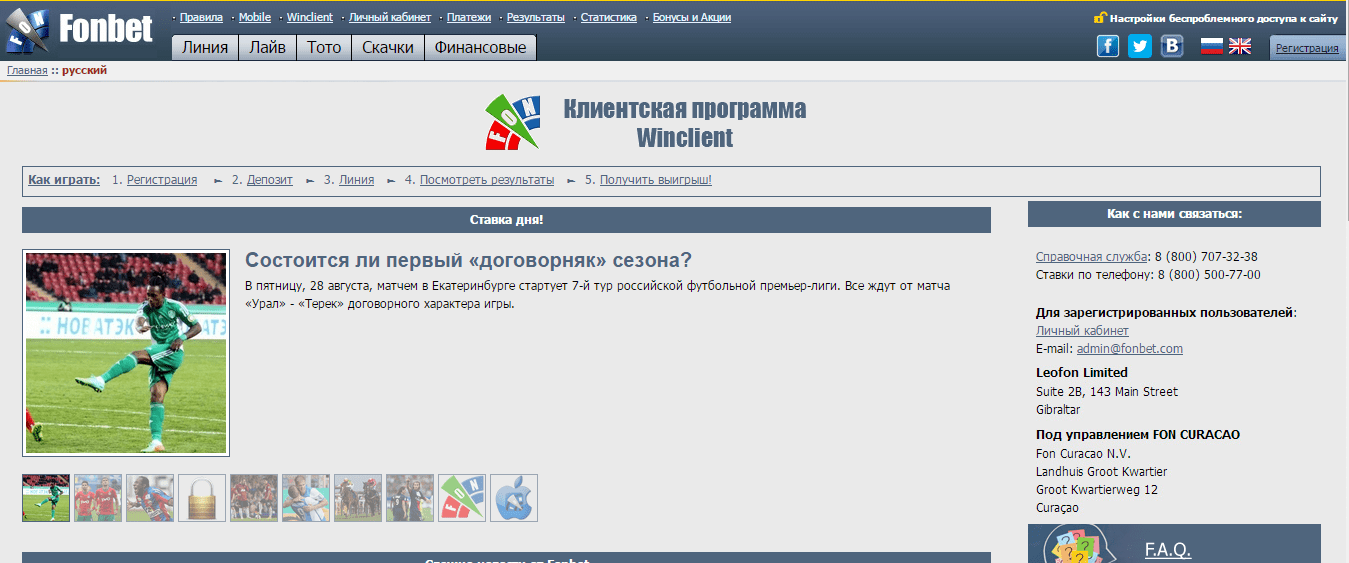The image size is (1349, 563).
Task: Click admin@fonbet.com email link
Action: [1130, 348]
